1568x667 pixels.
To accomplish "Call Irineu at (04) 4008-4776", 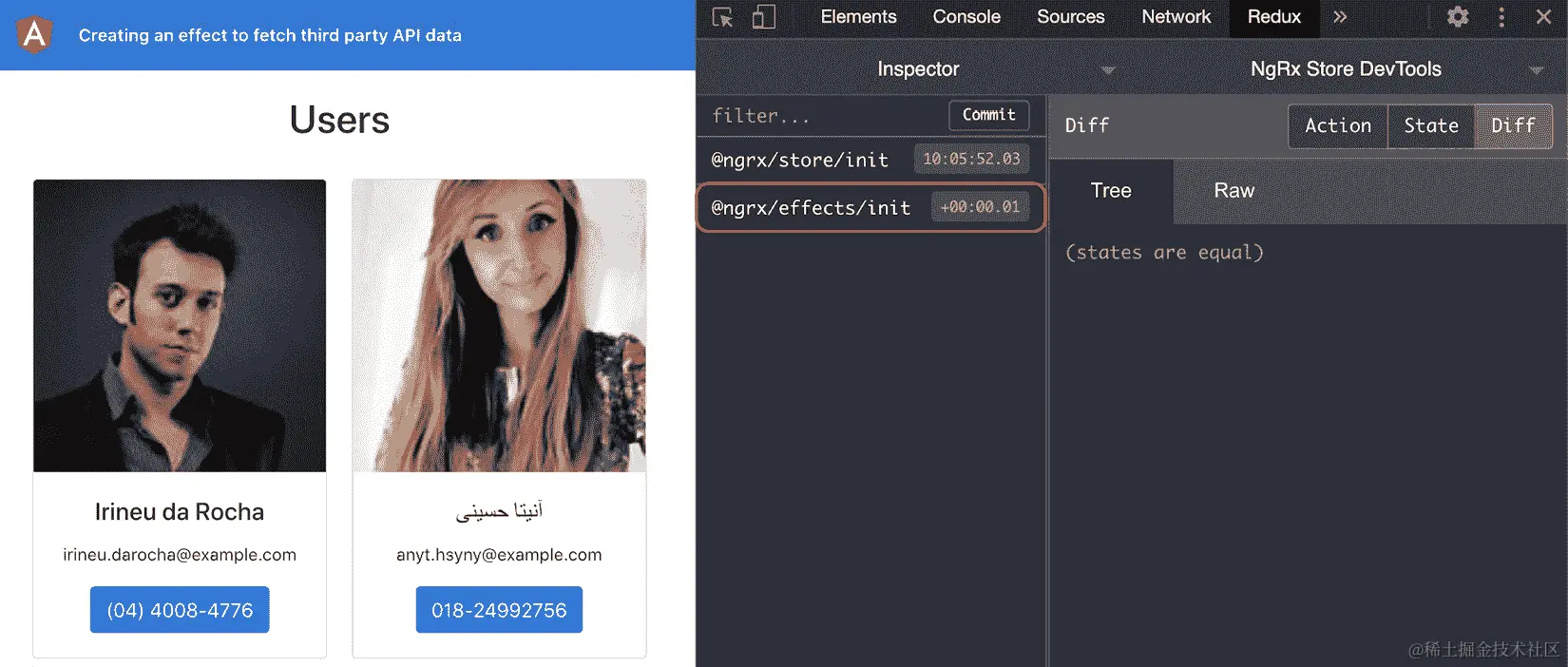I will click(180, 610).
